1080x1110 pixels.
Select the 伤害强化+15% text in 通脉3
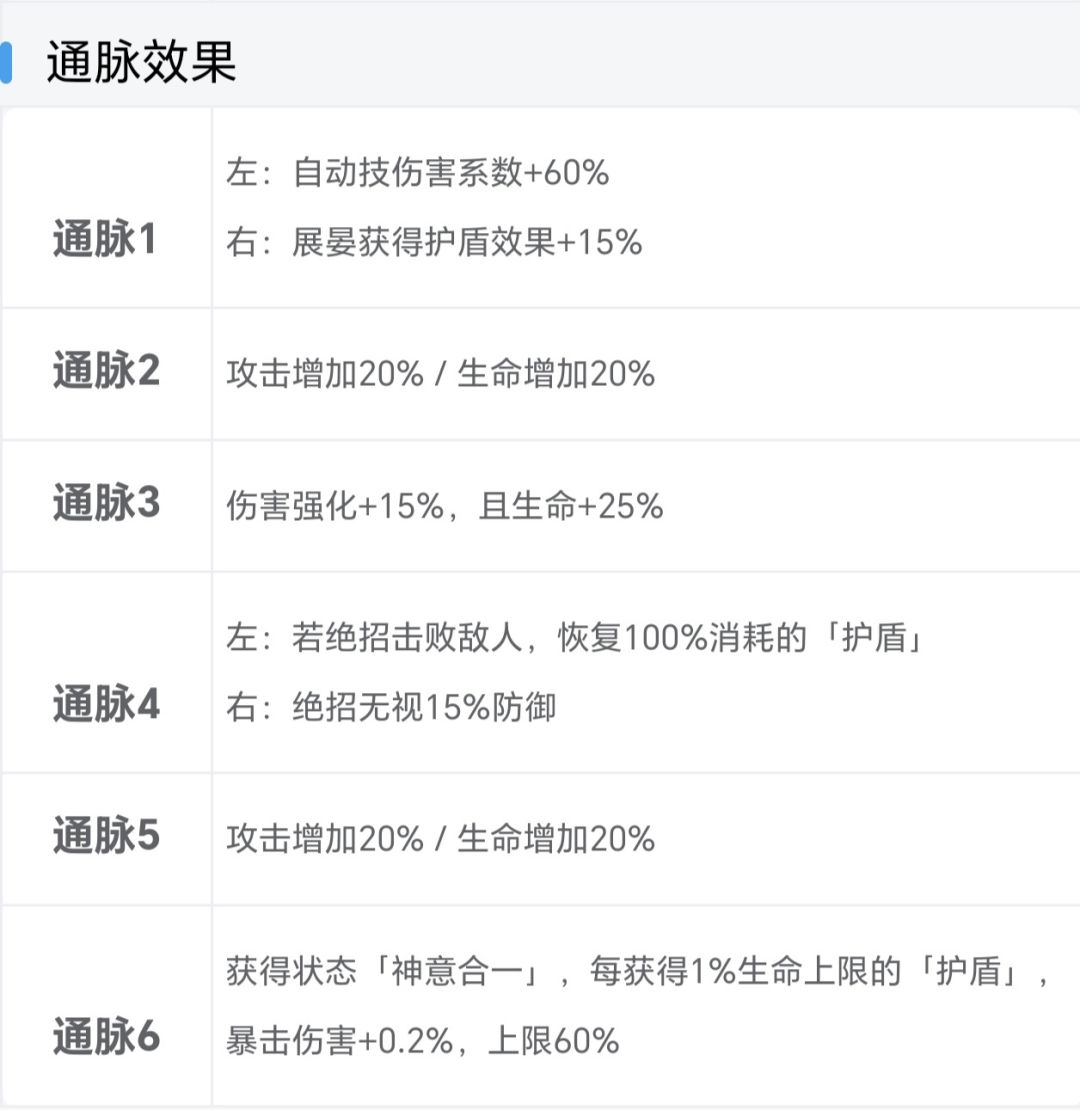335,506
